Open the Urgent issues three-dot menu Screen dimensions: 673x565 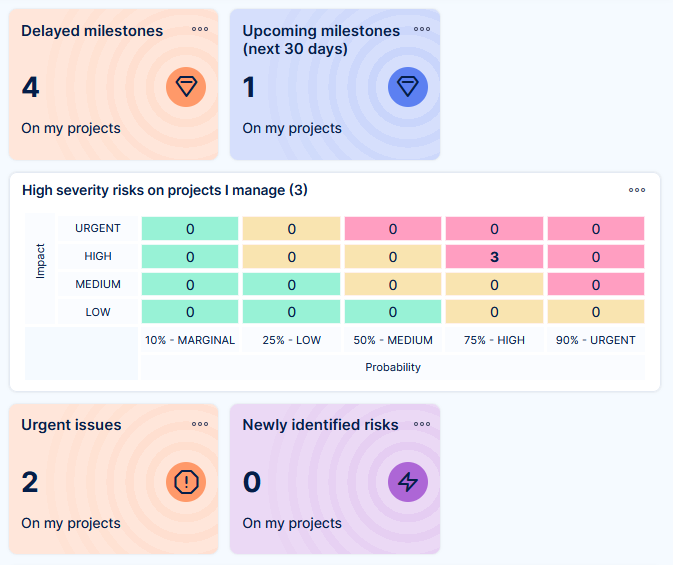coord(200,424)
